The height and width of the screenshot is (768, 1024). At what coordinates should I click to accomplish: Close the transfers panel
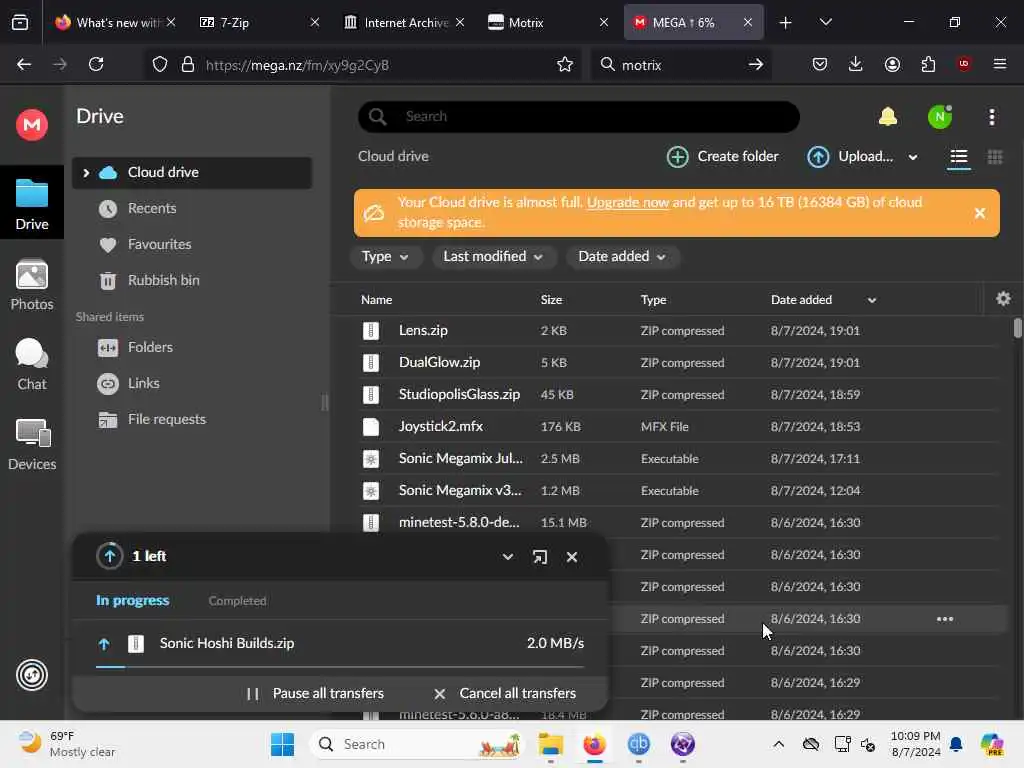click(x=571, y=557)
